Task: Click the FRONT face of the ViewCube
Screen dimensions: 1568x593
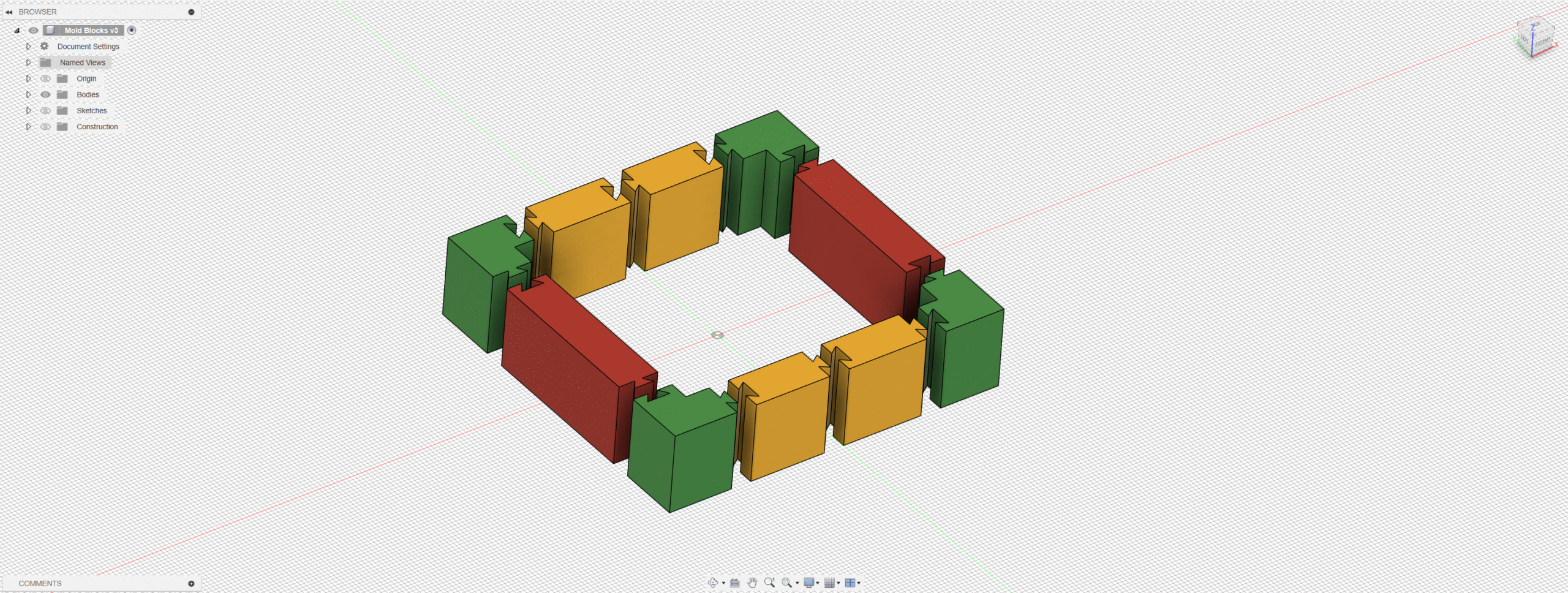Action: click(1542, 43)
